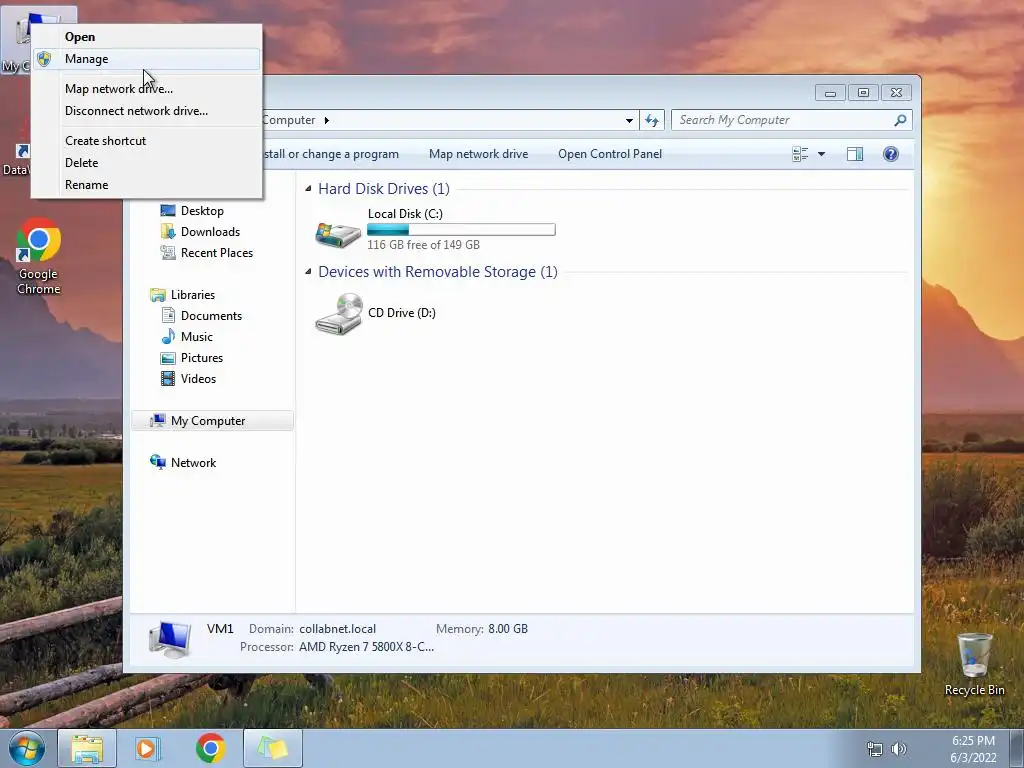The height and width of the screenshot is (768, 1024).
Task: Toggle the preview pane icon
Action: click(x=855, y=154)
